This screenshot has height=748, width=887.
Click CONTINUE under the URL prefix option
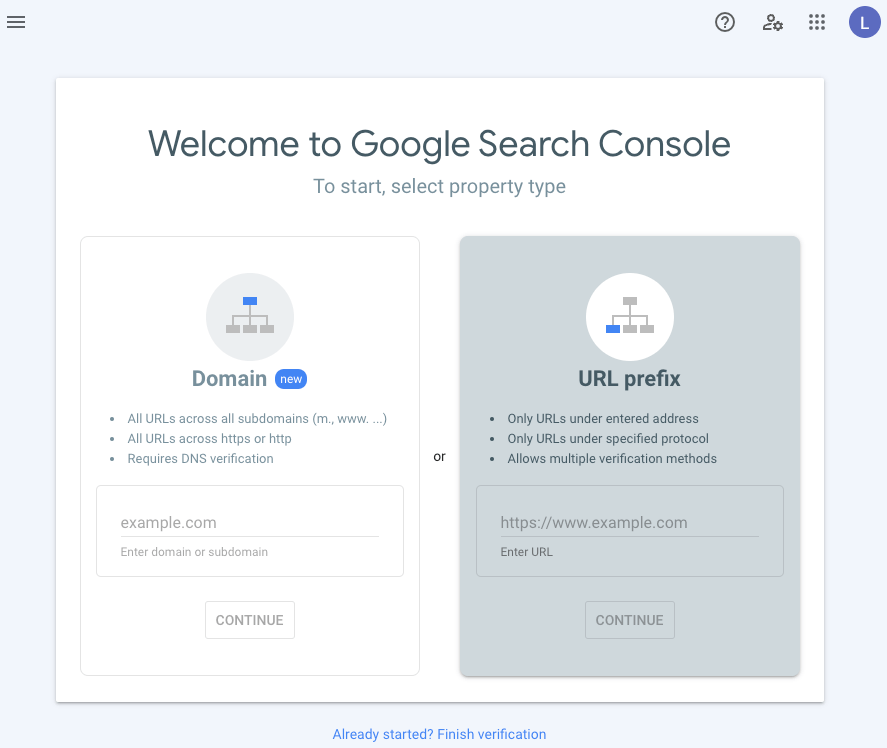pyautogui.click(x=630, y=620)
